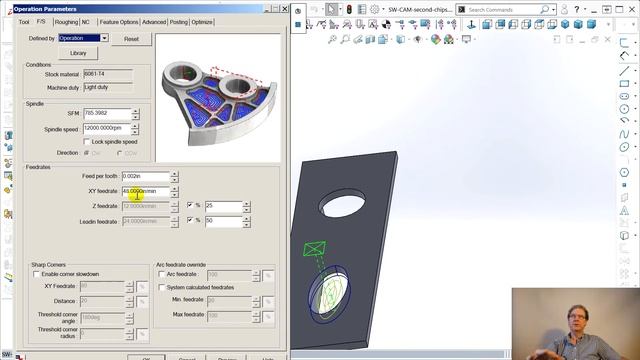
Task: Select the CW direction radio button
Action: (x=86, y=153)
